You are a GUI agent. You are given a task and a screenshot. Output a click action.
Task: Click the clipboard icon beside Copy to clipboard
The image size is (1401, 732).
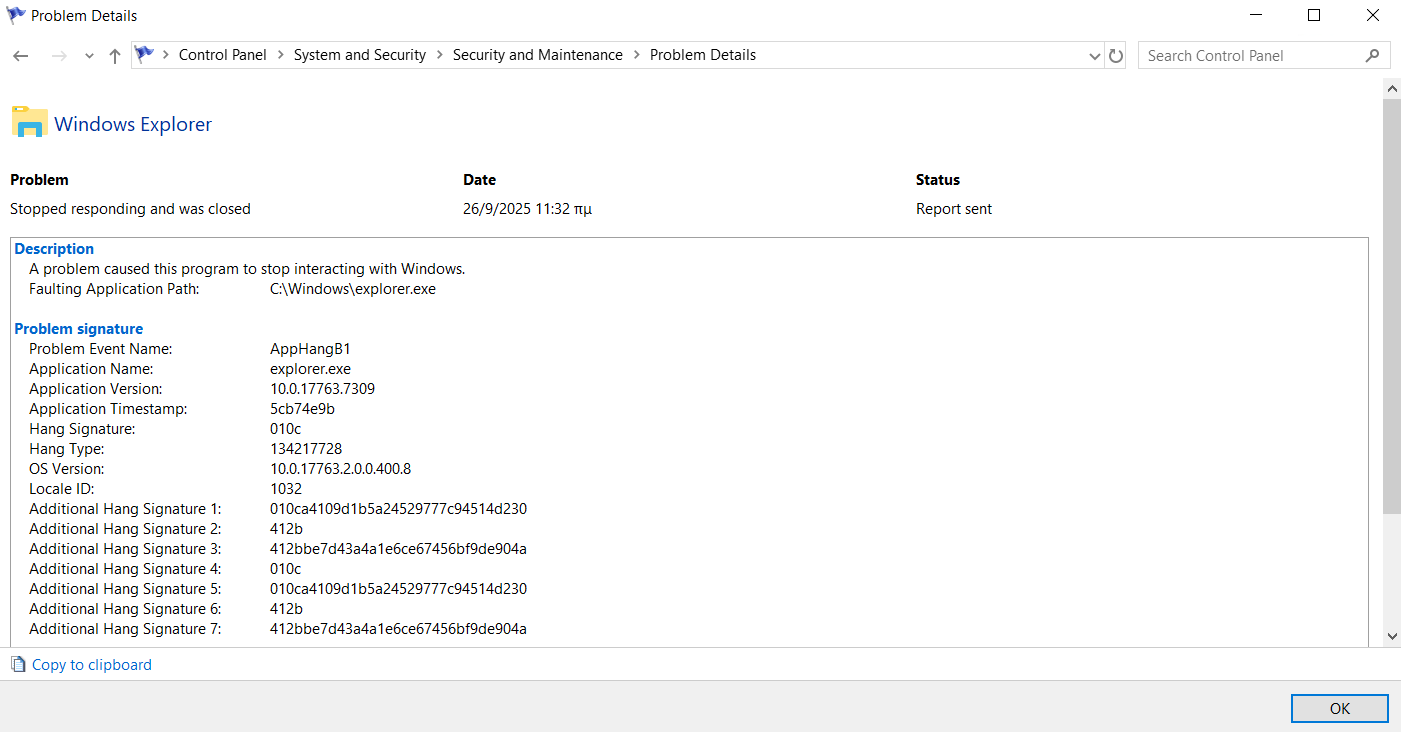[18, 665]
